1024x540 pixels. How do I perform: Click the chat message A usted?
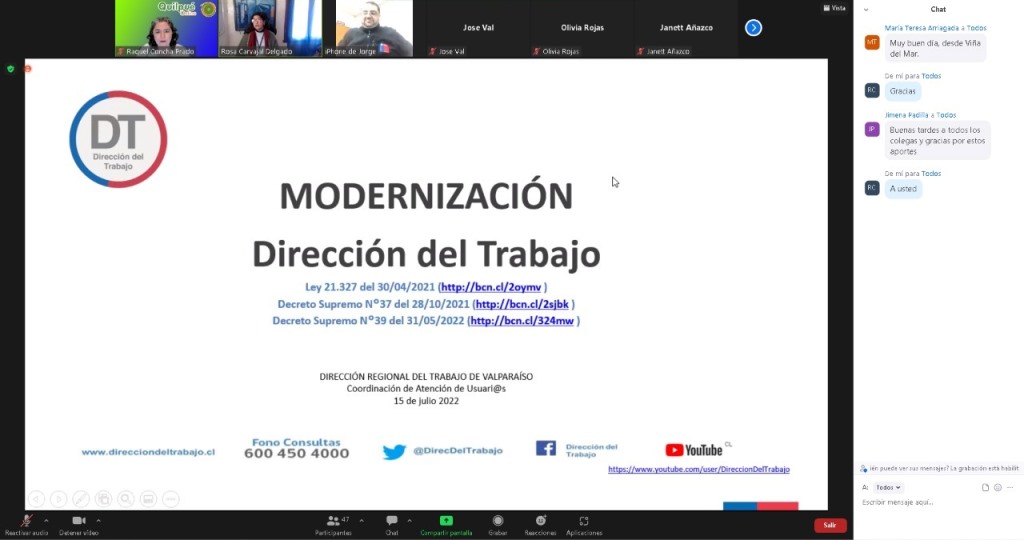(903, 189)
